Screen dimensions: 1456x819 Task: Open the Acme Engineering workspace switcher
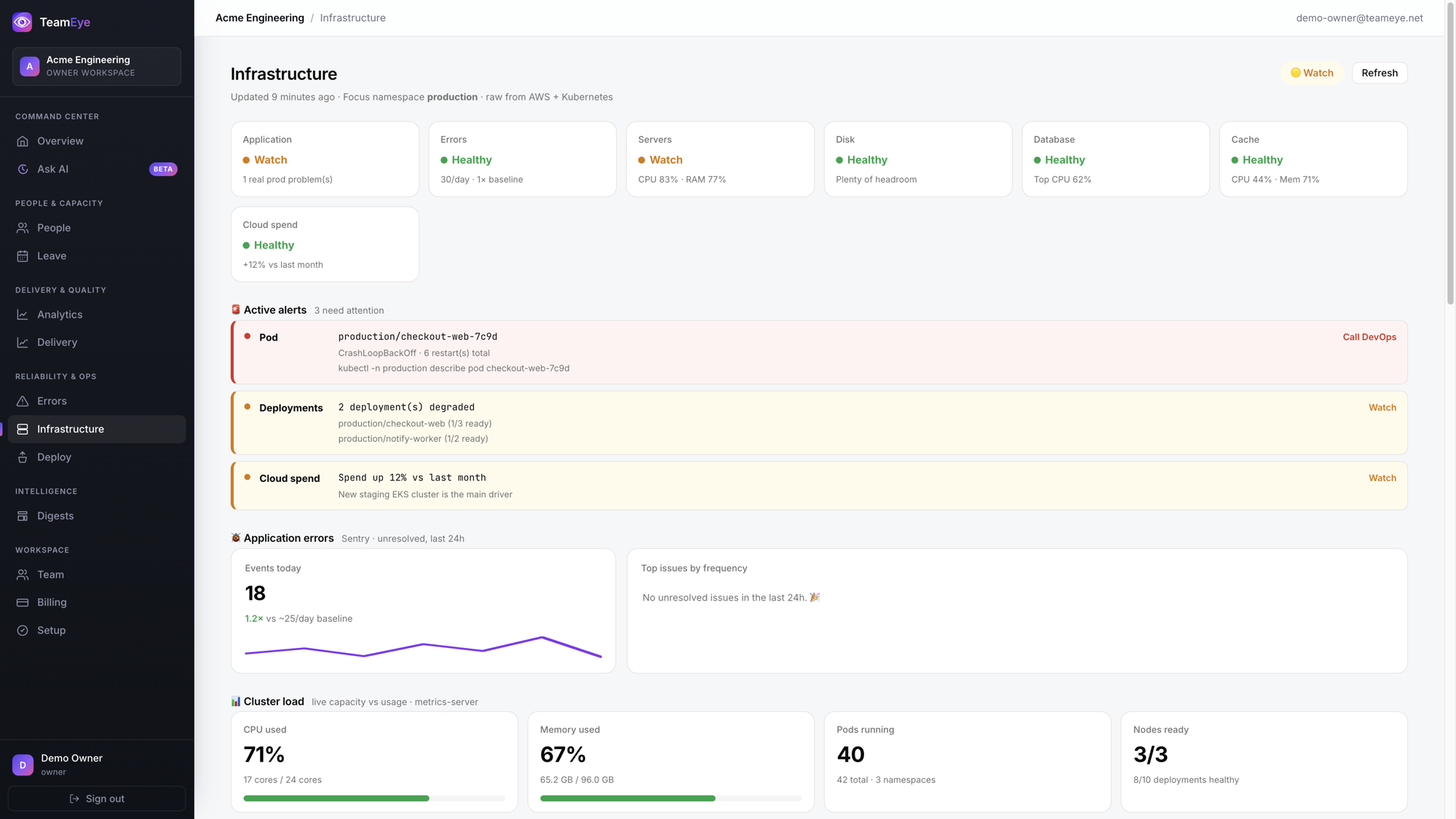[97, 66]
